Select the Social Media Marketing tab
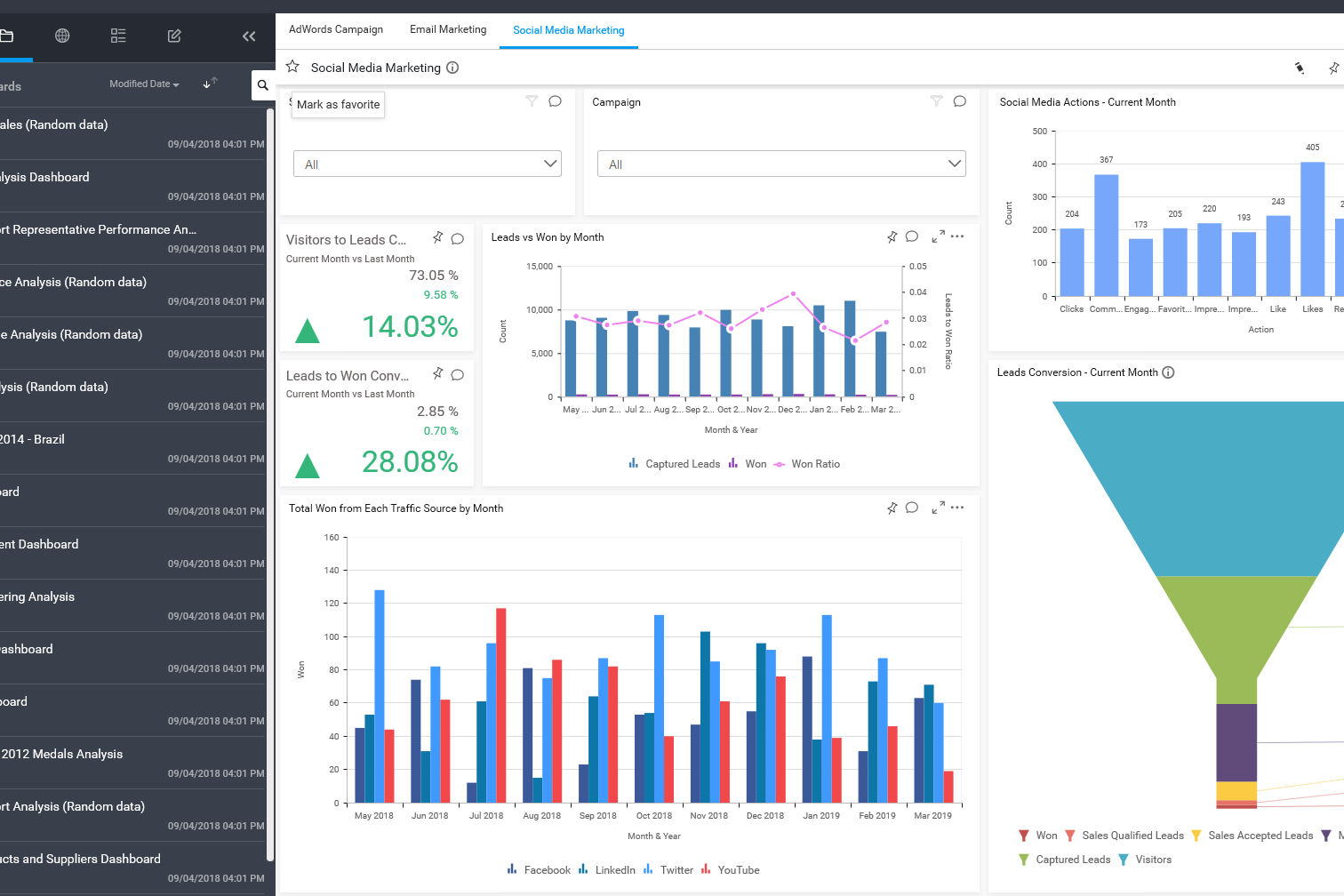 pos(569,30)
